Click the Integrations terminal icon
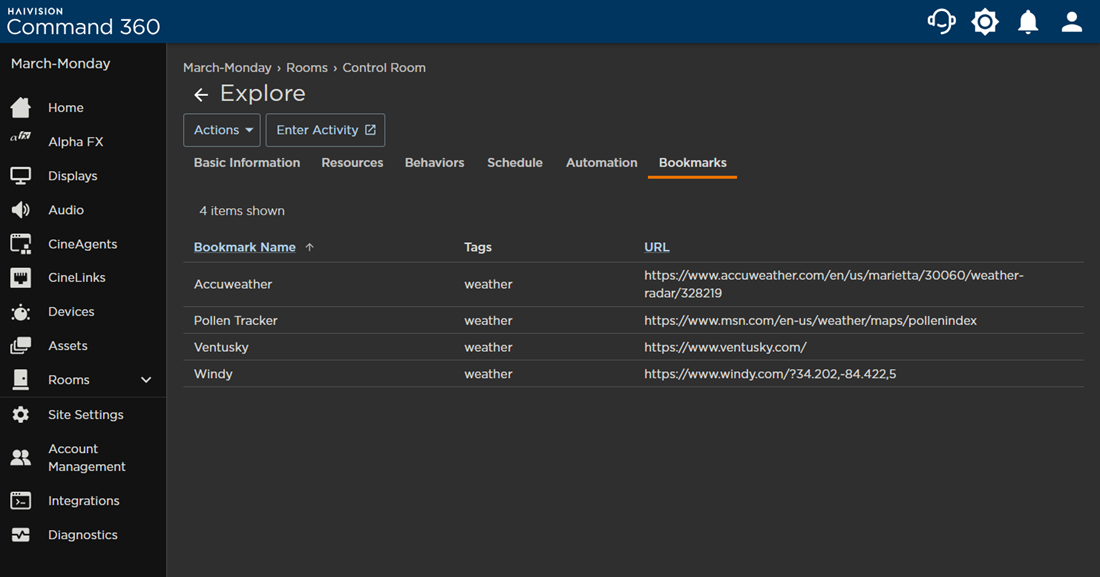This screenshot has width=1100, height=577. coord(21,500)
